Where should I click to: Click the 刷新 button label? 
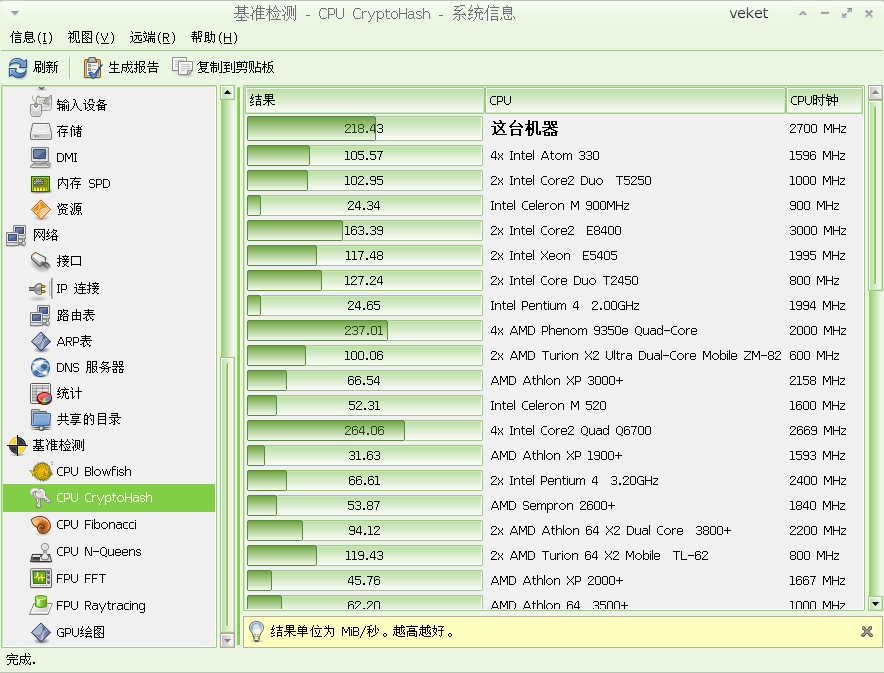click(46, 67)
